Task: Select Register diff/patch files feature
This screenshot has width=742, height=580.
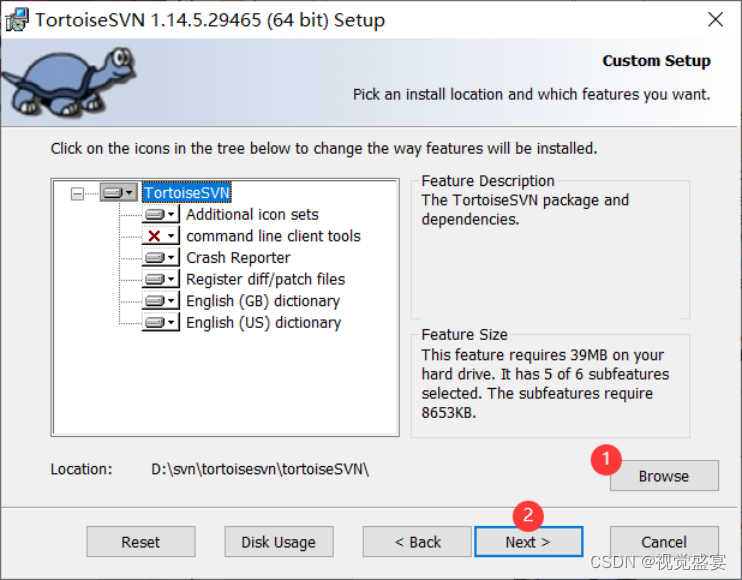Action: (x=265, y=279)
